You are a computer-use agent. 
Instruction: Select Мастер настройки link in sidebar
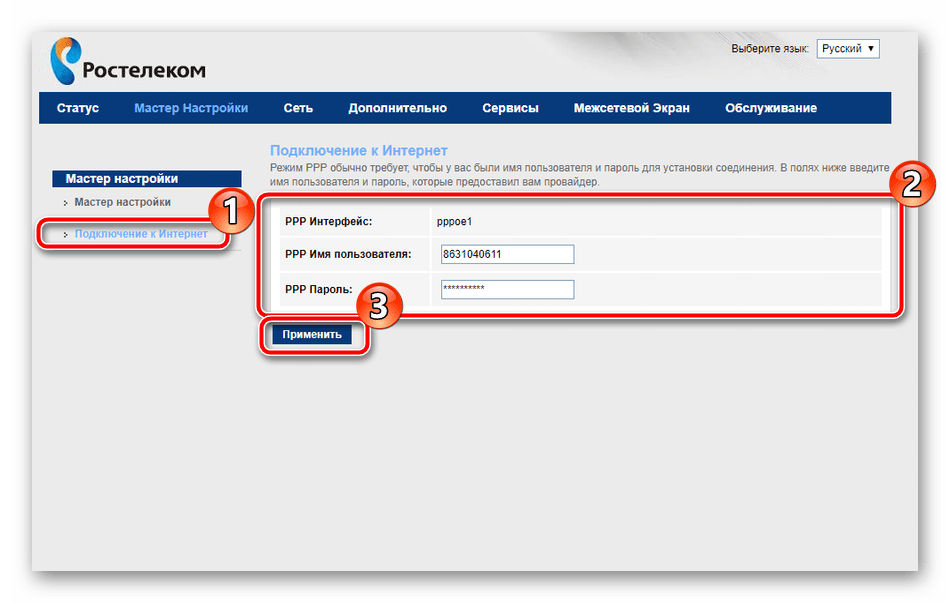[122, 202]
